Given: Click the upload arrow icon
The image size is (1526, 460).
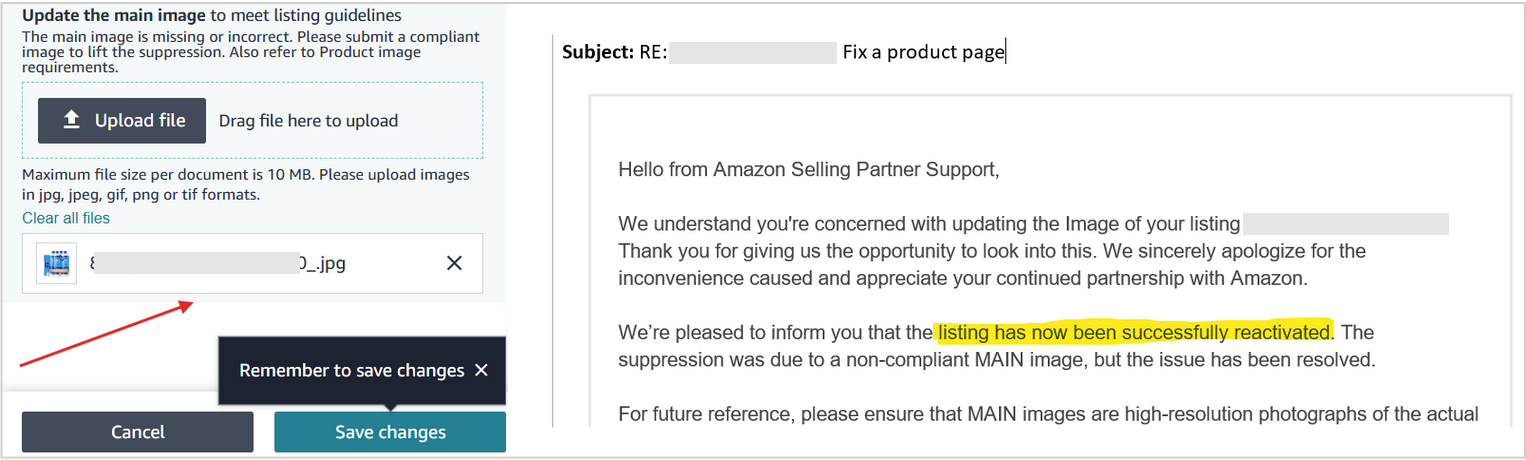Looking at the screenshot, I should pyautogui.click(x=71, y=121).
